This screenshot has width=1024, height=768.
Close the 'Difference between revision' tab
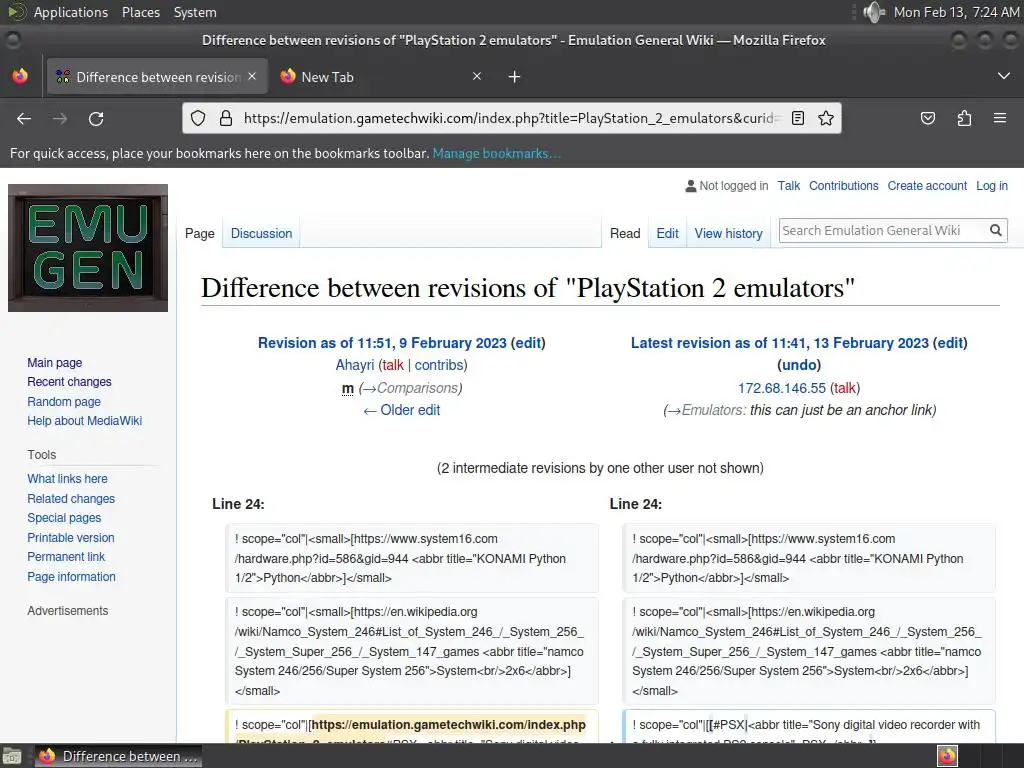(252, 76)
